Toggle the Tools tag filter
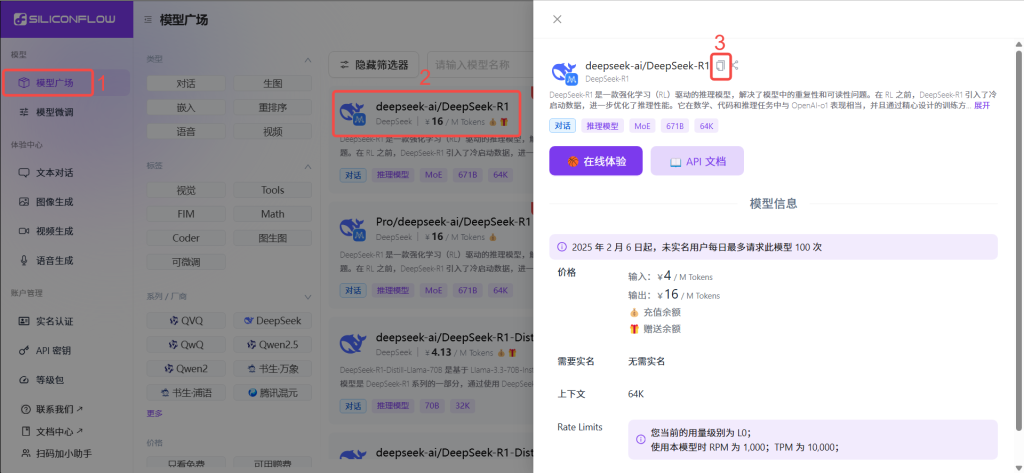Image resolution: width=1024 pixels, height=473 pixels. tap(272, 190)
